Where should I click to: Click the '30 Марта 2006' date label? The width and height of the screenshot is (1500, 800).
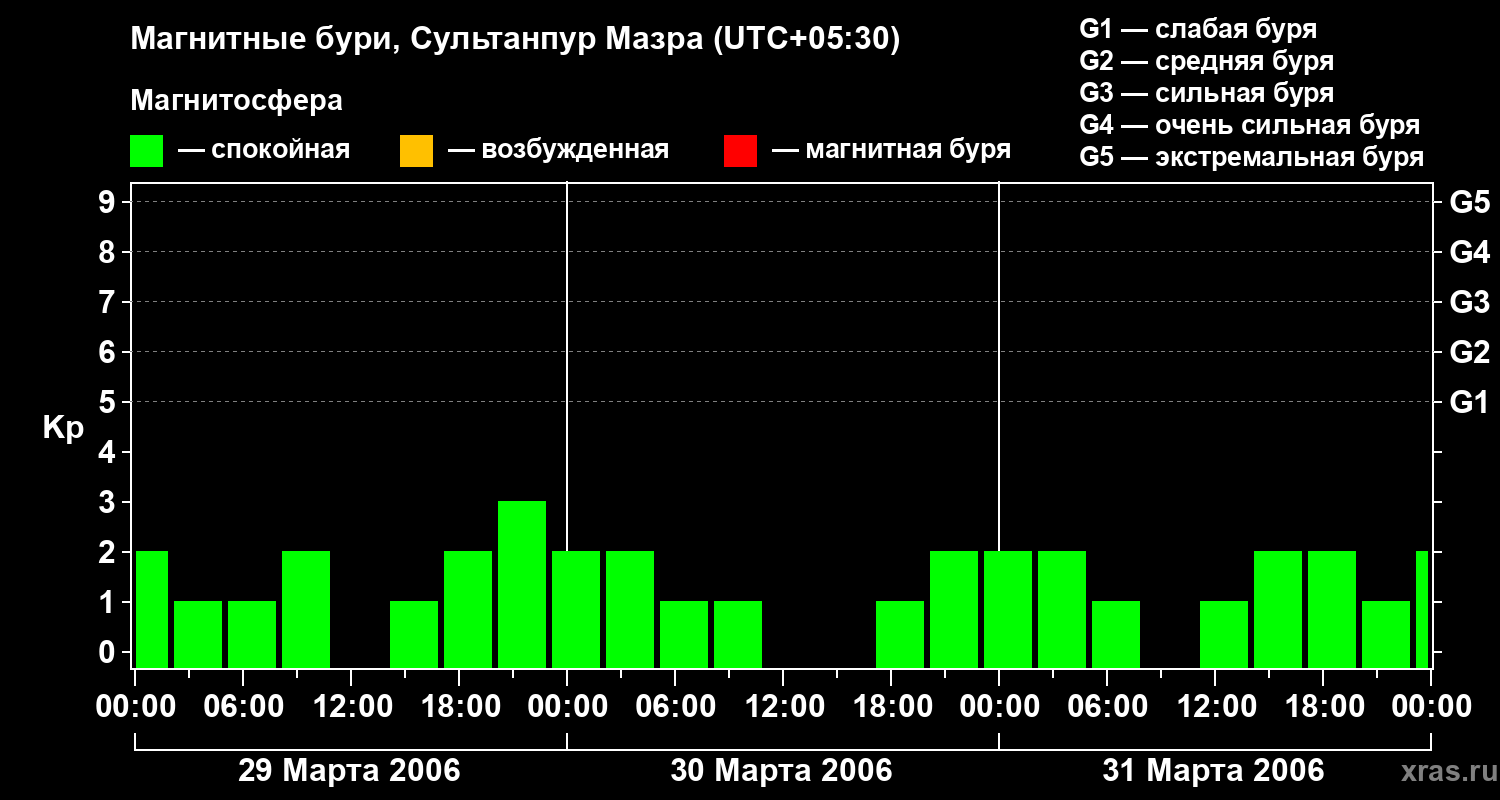coord(781,770)
